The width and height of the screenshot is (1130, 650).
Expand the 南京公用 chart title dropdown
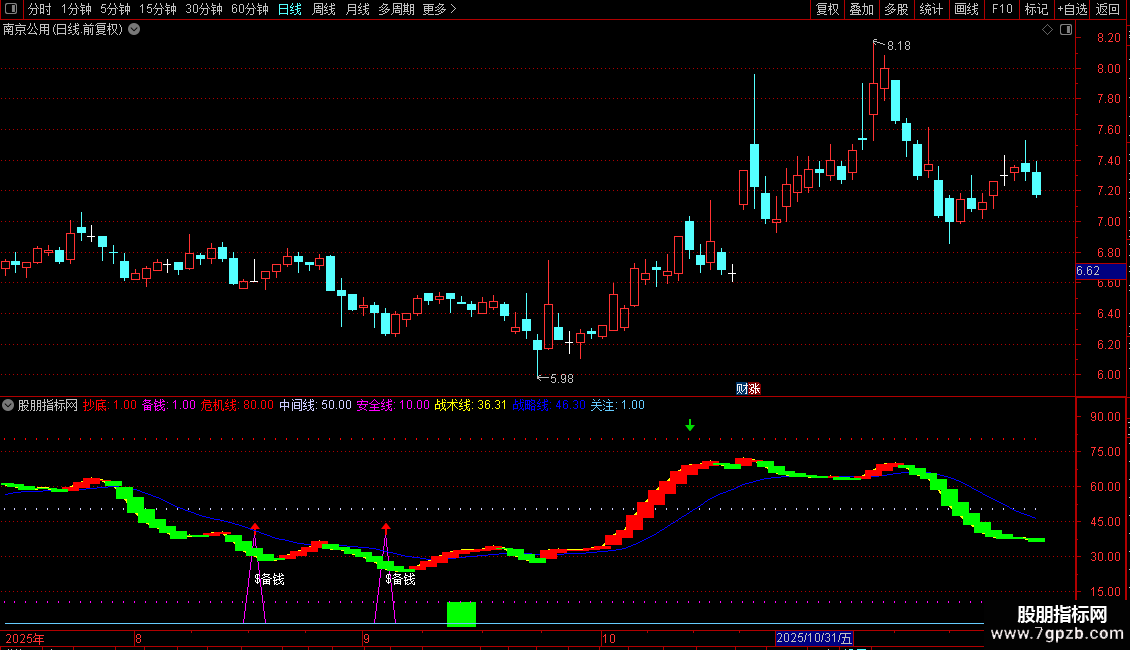[x=134, y=30]
